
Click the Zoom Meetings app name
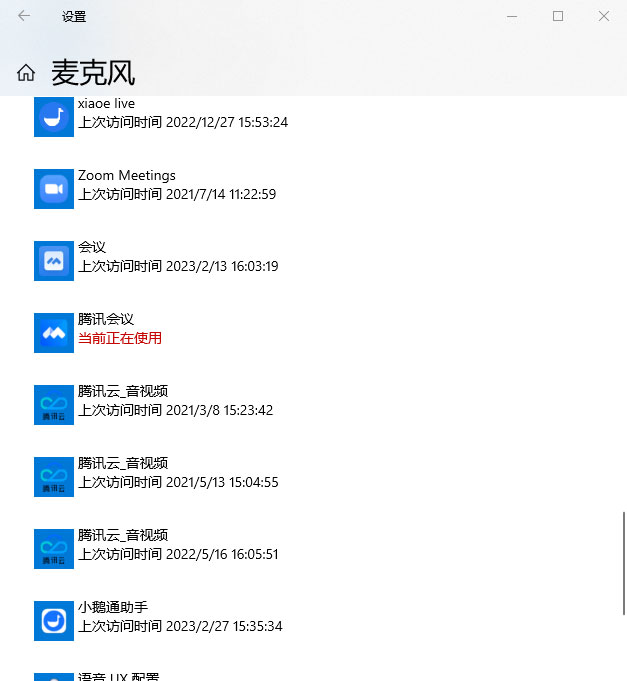coord(127,176)
